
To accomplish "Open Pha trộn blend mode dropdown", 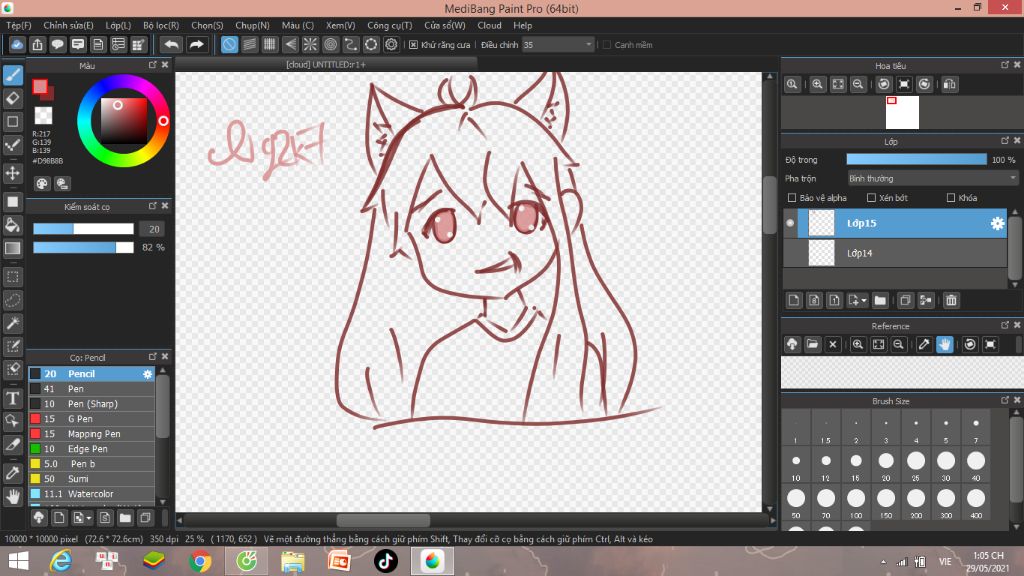I will [933, 178].
